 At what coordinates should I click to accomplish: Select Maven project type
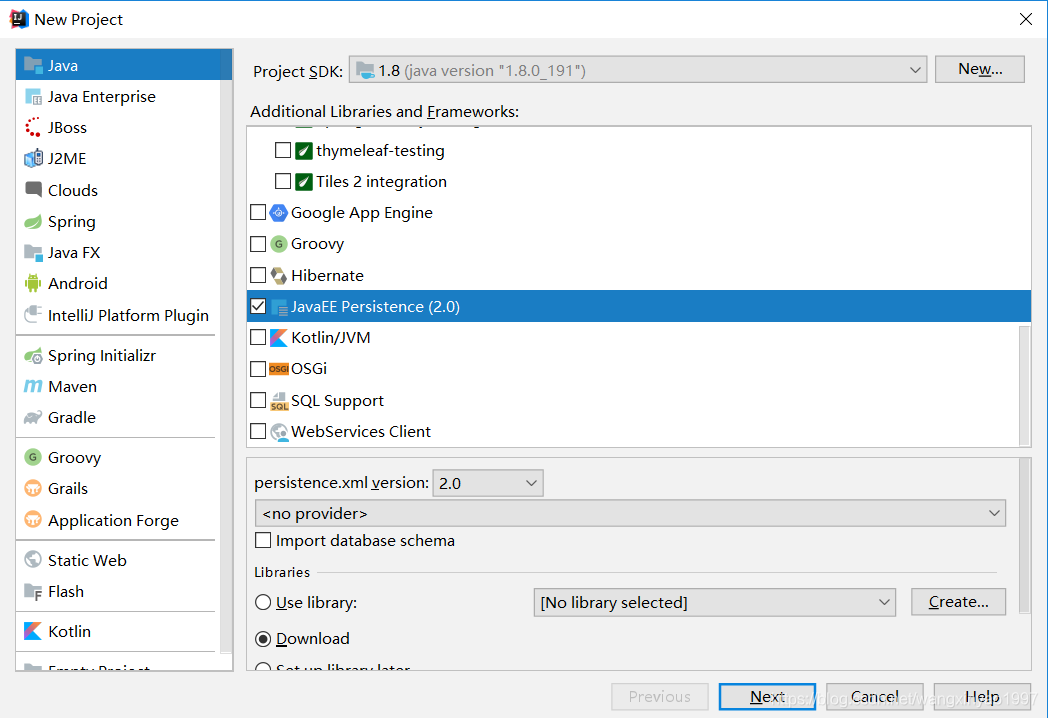click(x=117, y=386)
